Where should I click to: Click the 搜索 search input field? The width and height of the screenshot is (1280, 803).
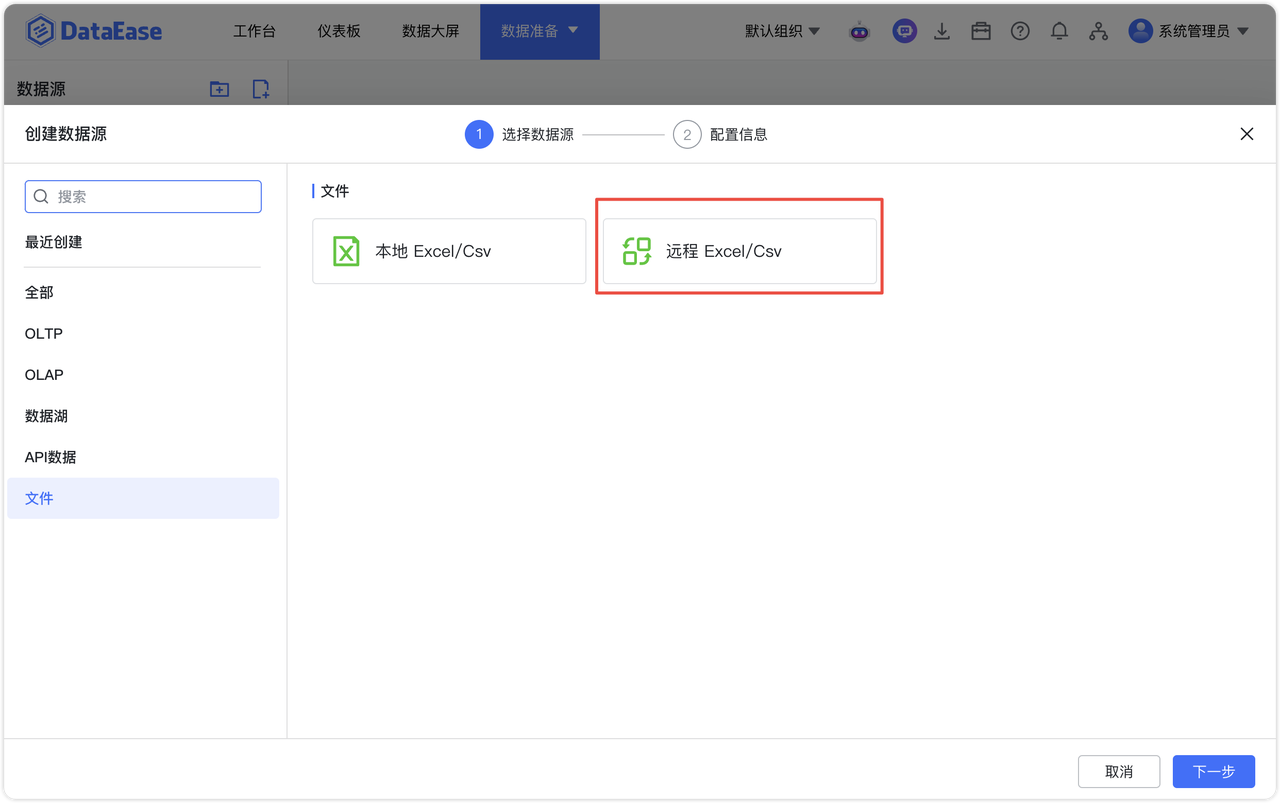click(x=143, y=197)
